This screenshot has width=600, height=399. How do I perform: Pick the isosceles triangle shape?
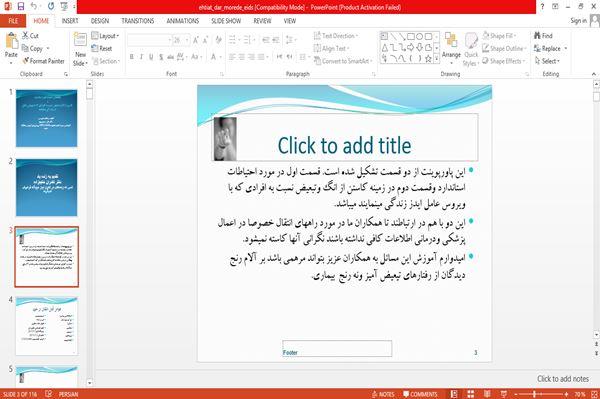(385, 48)
